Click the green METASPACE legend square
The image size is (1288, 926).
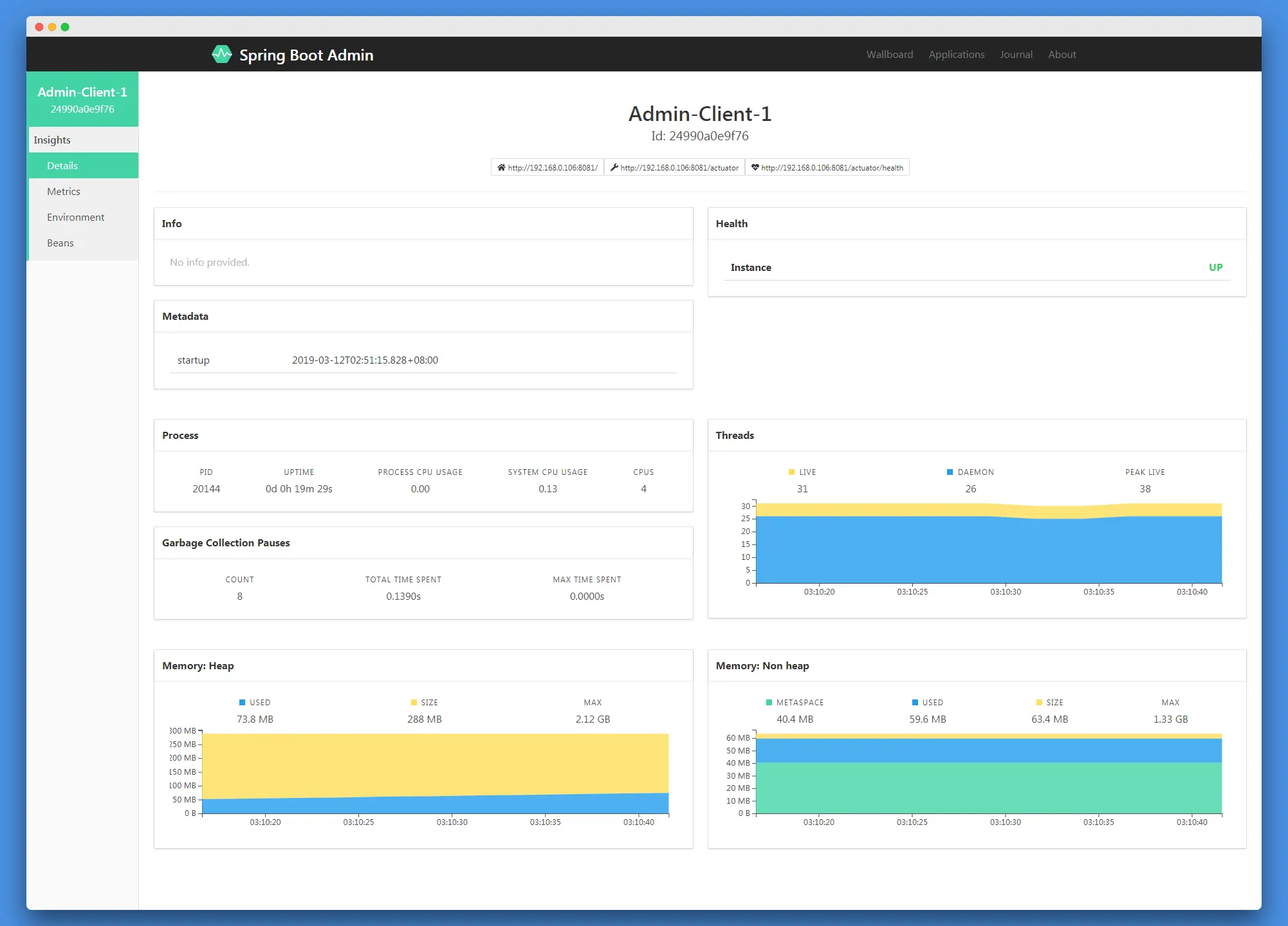point(769,703)
